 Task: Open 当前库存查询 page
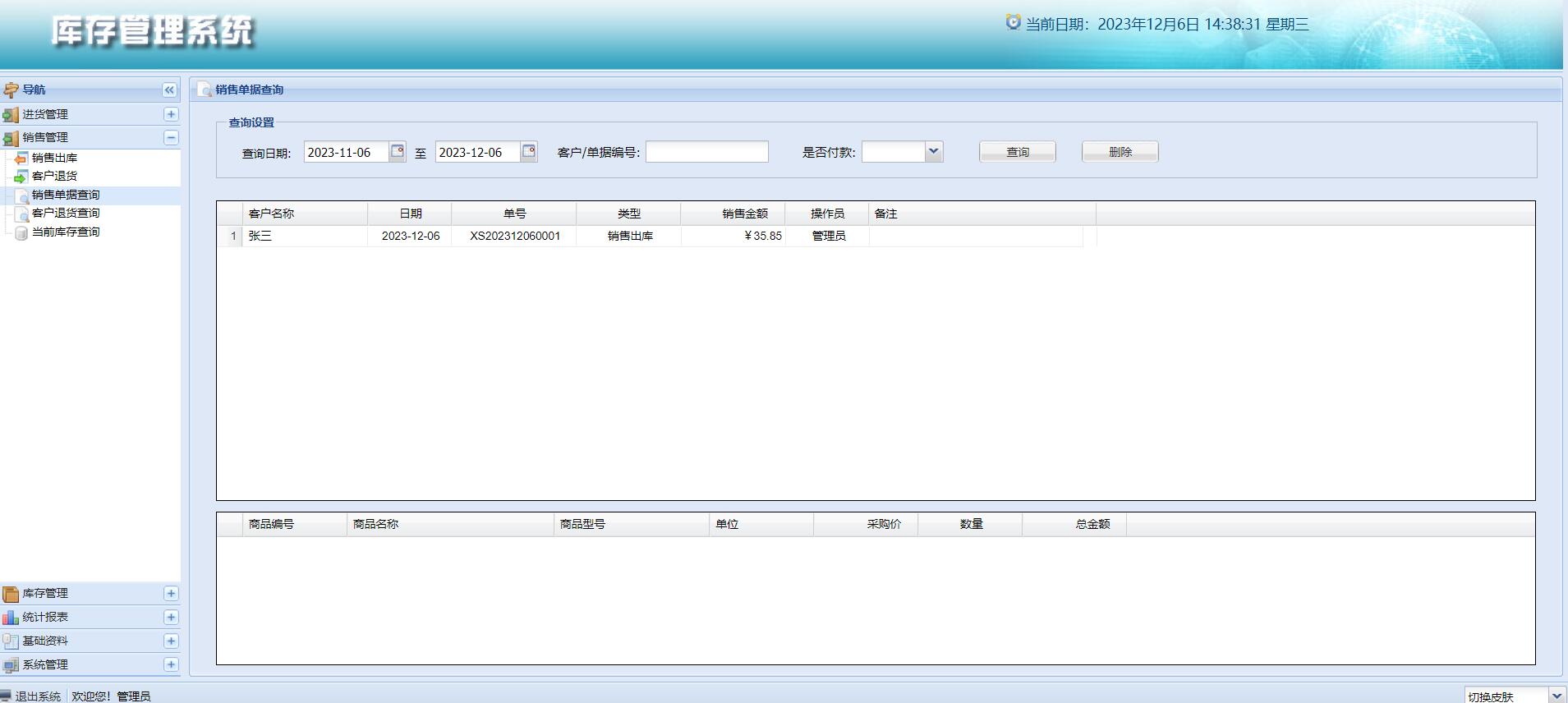point(66,232)
